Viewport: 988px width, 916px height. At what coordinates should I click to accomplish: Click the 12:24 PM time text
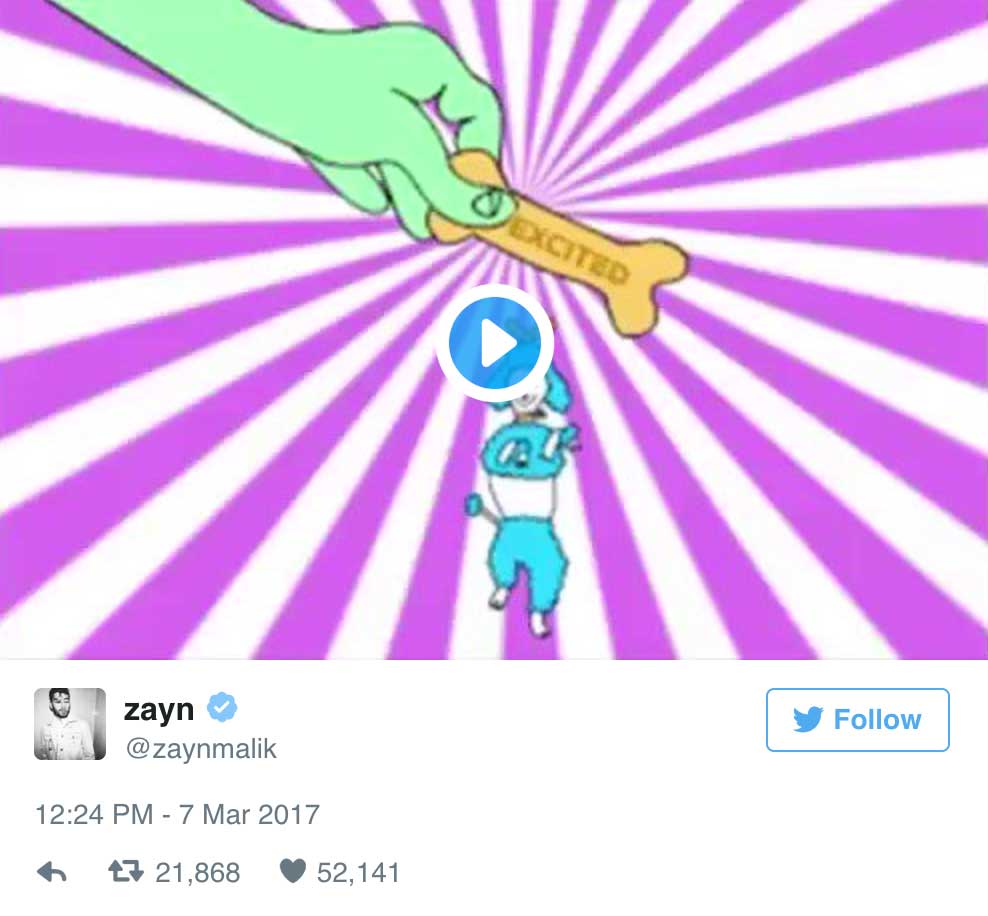[94, 814]
